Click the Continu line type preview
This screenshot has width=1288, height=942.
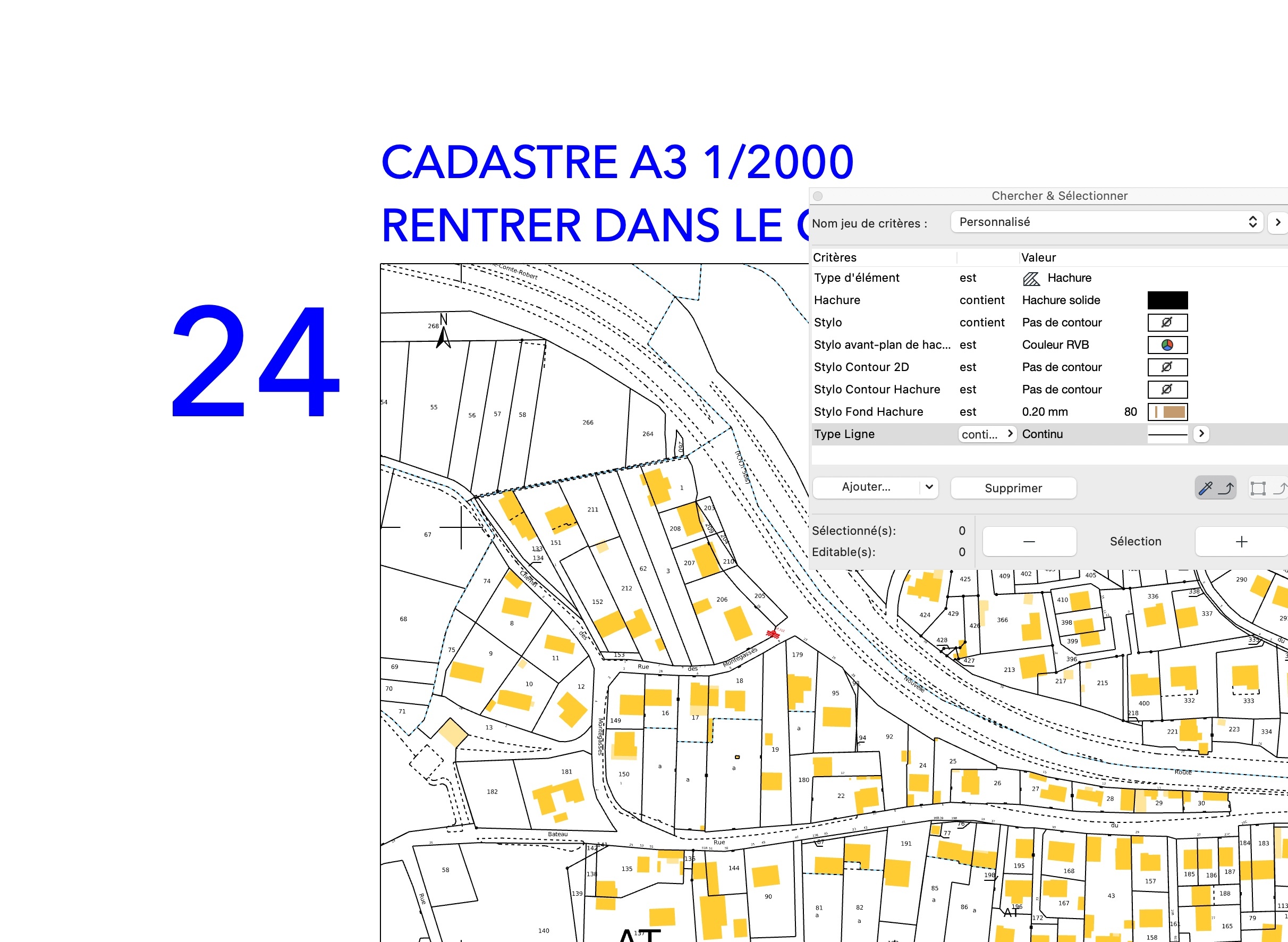1167,434
